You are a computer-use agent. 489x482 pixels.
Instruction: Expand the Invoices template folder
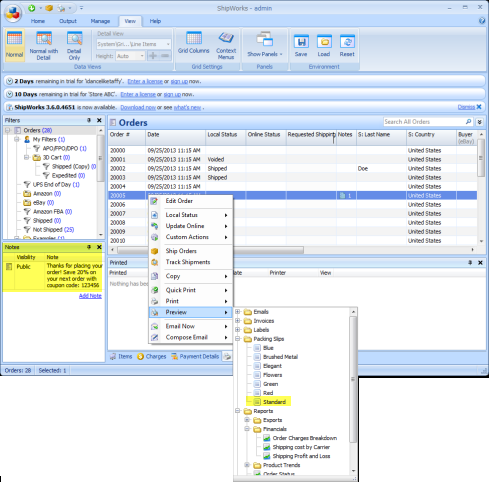click(238, 321)
